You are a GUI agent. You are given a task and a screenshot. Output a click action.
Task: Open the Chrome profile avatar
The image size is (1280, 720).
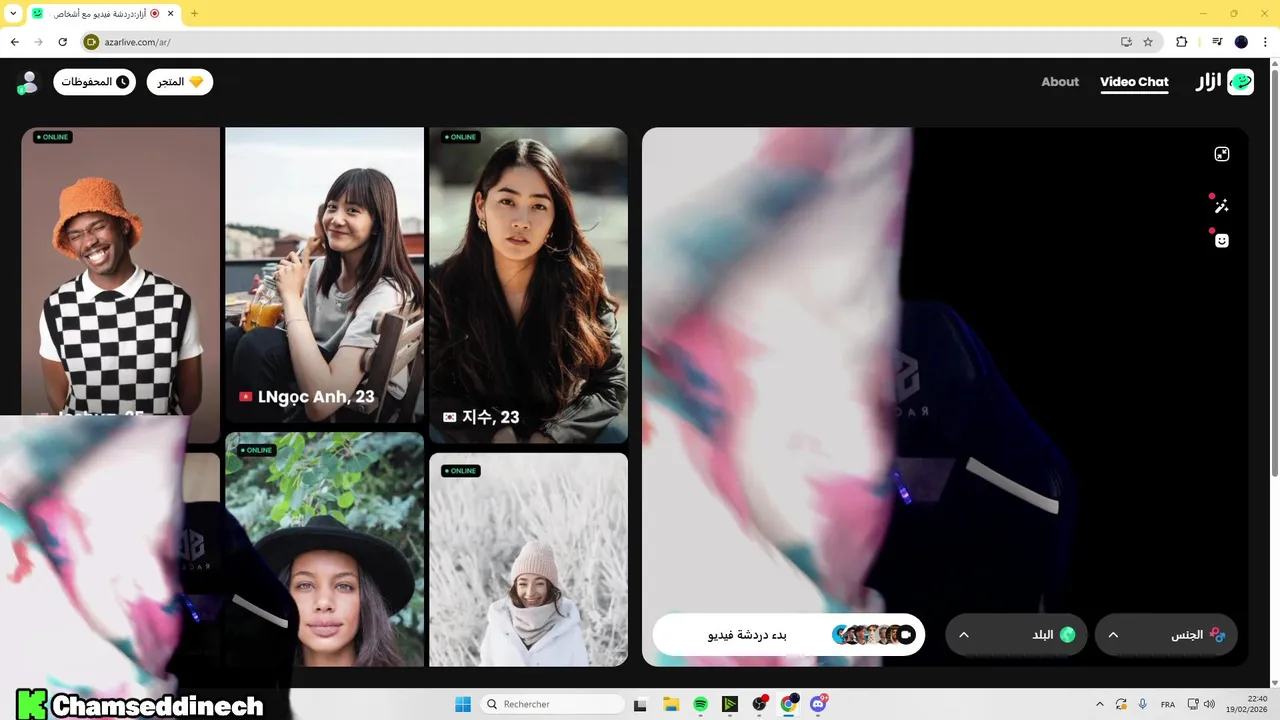(x=1241, y=42)
